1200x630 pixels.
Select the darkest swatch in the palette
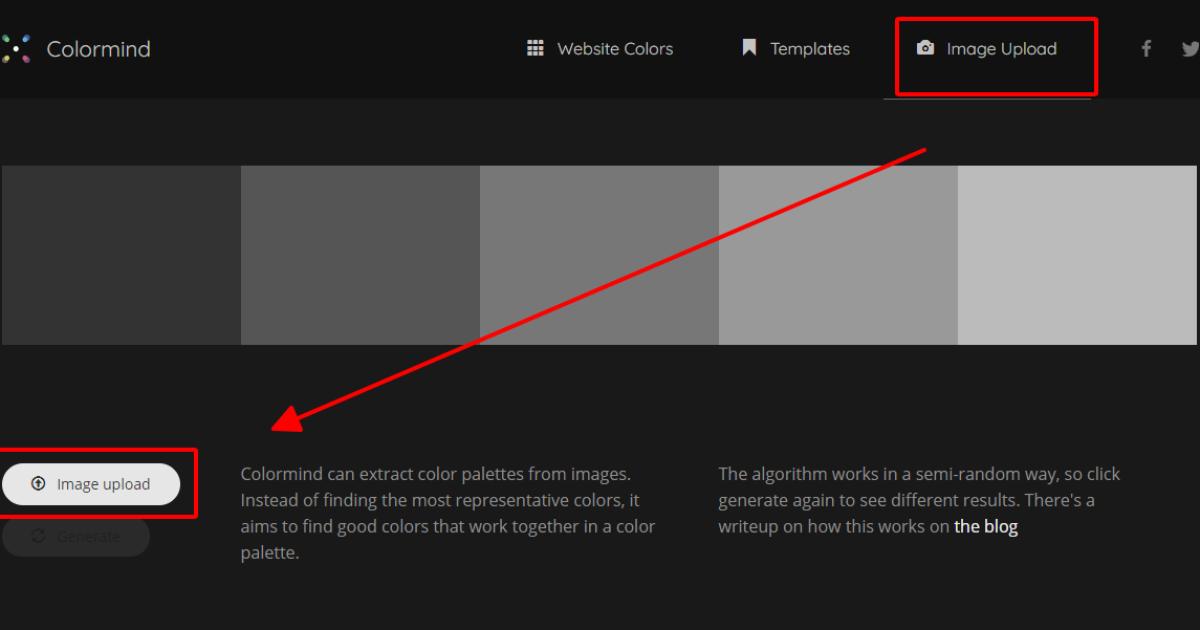tap(120, 254)
